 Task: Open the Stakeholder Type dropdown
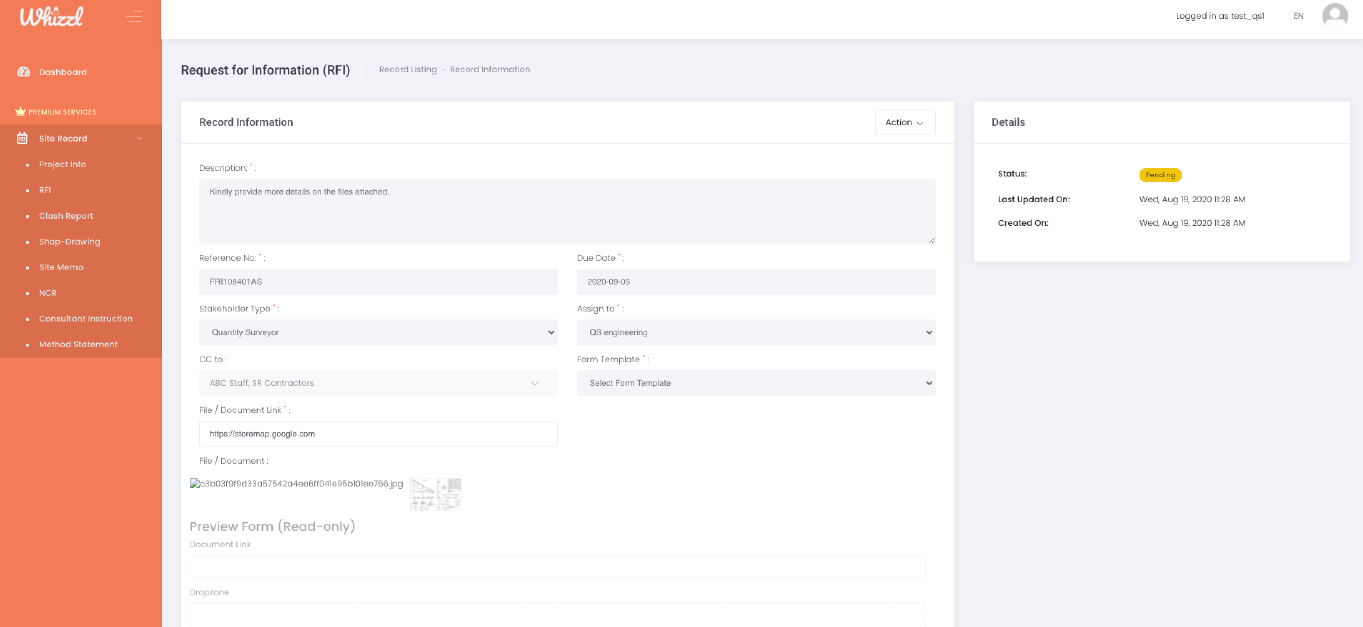click(x=378, y=332)
